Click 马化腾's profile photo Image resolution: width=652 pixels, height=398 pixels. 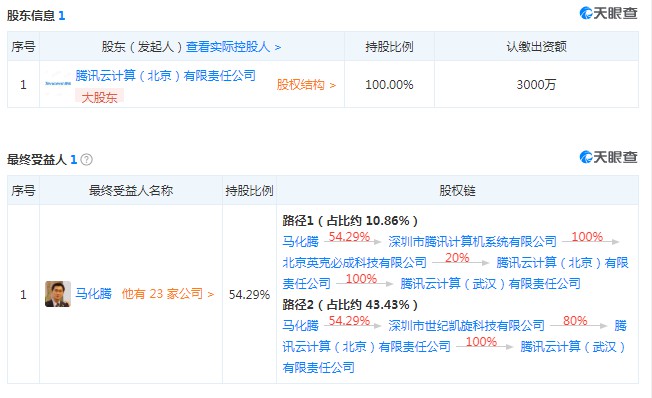pyautogui.click(x=58, y=294)
